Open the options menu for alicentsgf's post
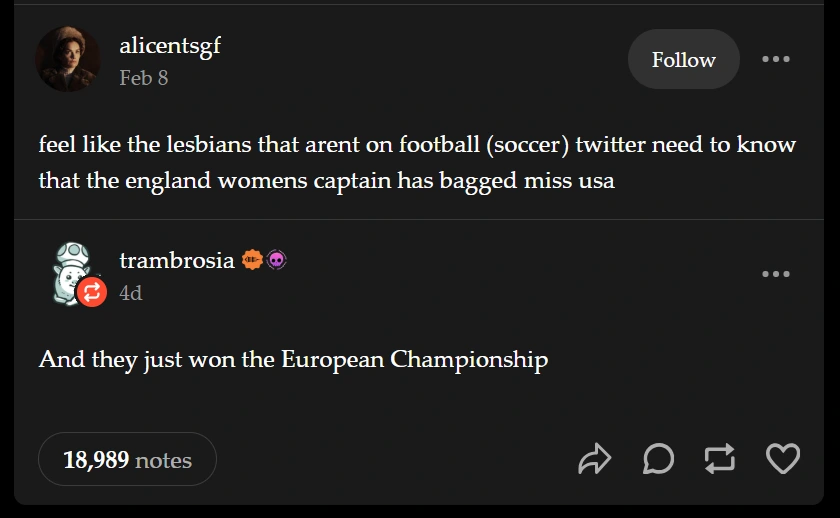 coord(776,60)
